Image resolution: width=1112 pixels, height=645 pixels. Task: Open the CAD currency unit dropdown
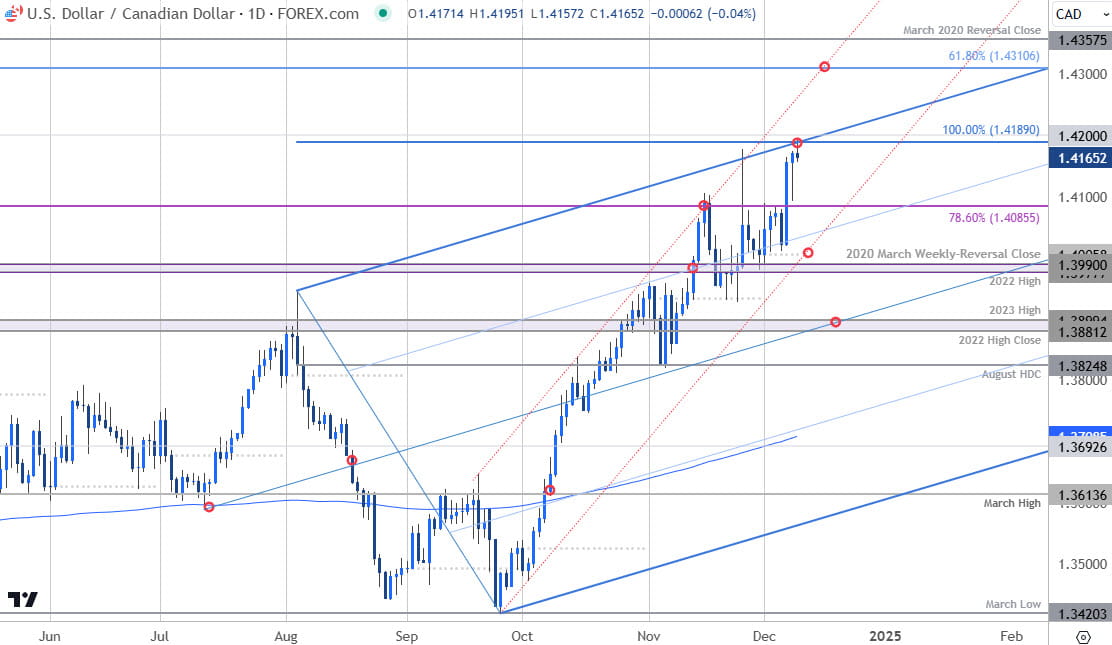point(1068,14)
